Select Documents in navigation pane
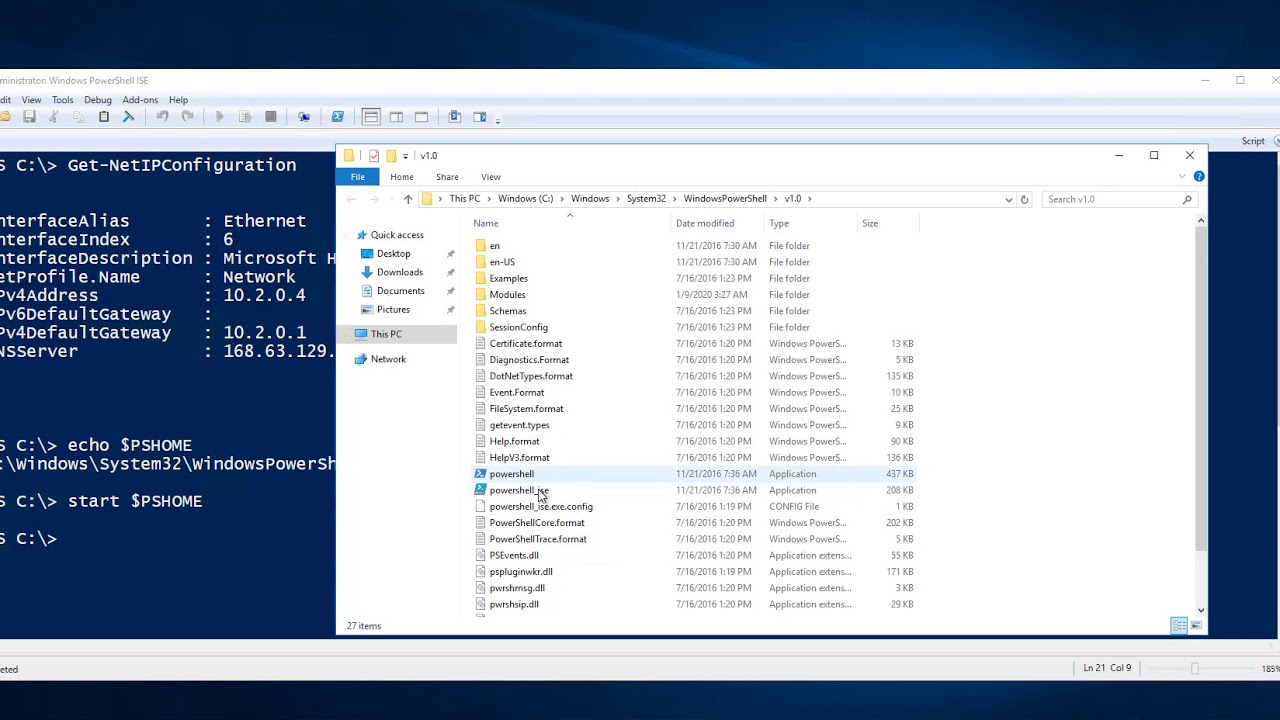 coord(400,291)
